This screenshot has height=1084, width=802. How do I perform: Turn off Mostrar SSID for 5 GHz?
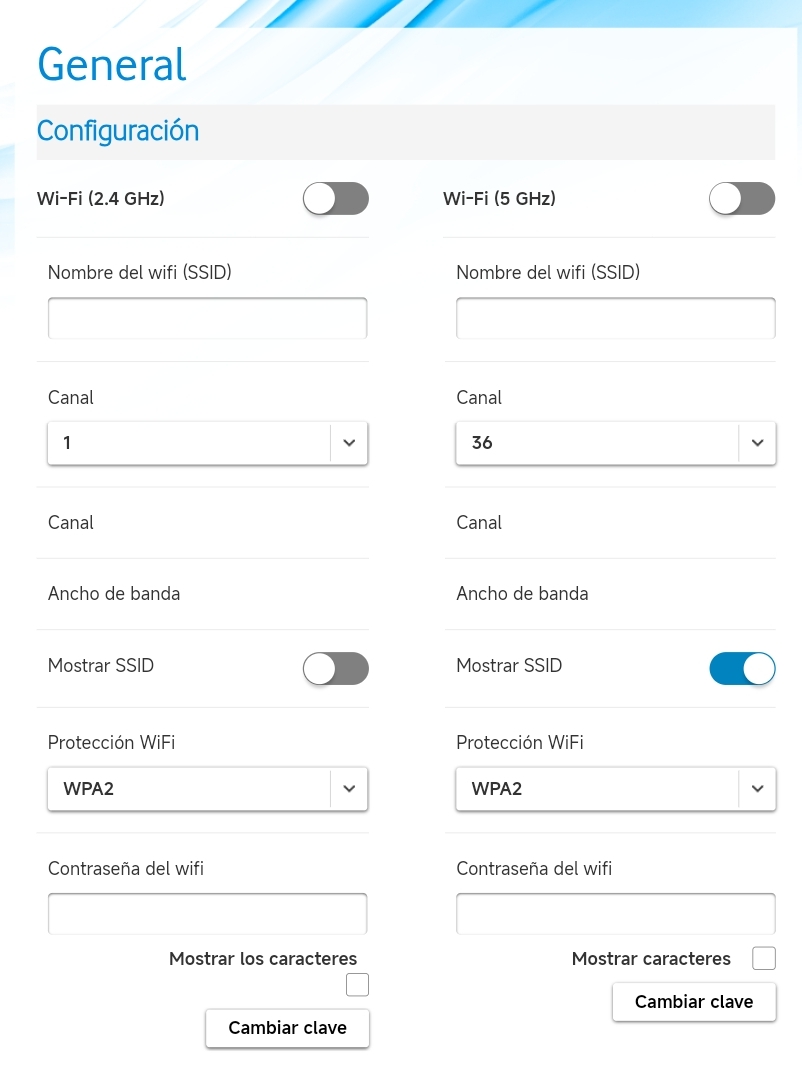point(742,668)
